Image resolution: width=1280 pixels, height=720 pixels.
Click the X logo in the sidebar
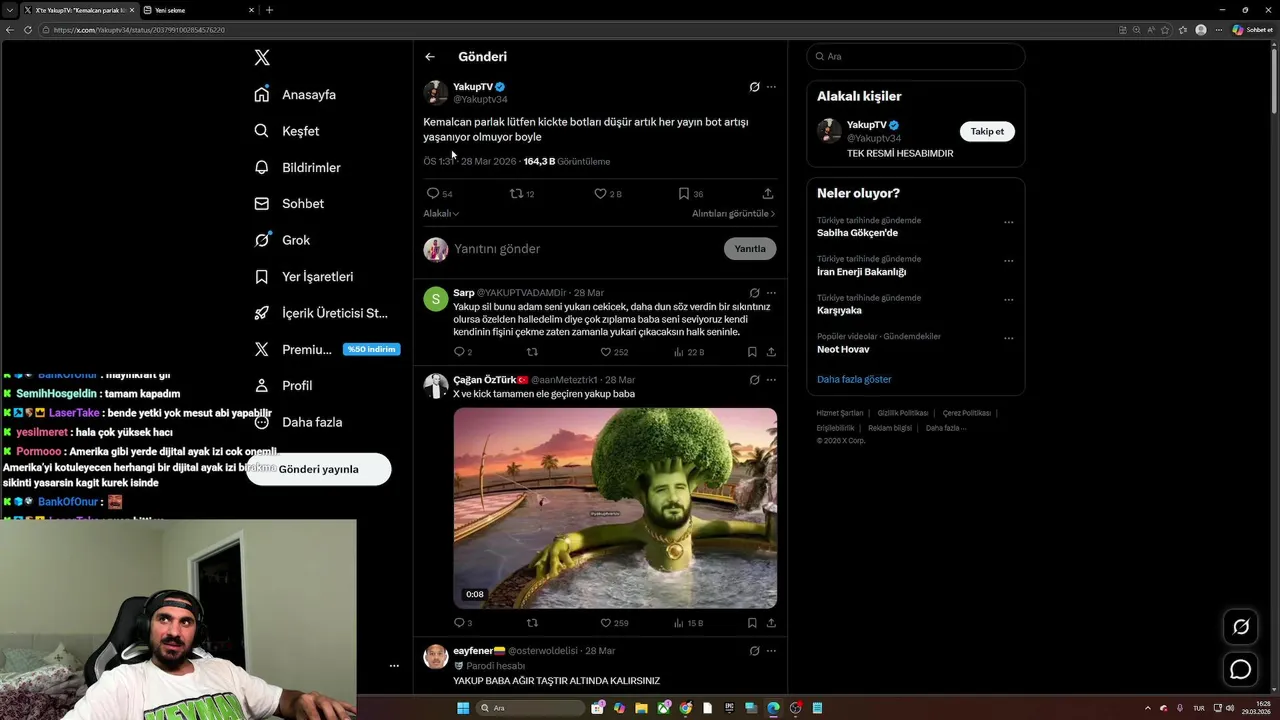click(x=262, y=58)
